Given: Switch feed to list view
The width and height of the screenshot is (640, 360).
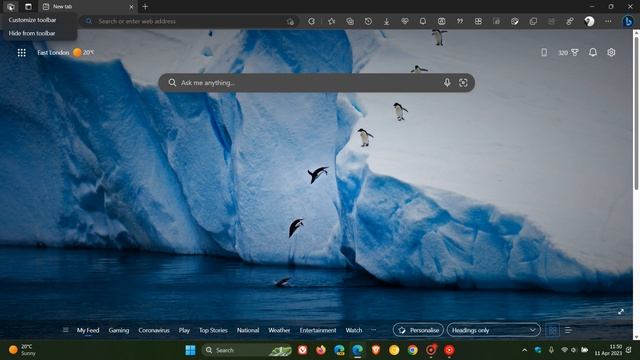Looking at the screenshot, I should pyautogui.click(x=568, y=330).
